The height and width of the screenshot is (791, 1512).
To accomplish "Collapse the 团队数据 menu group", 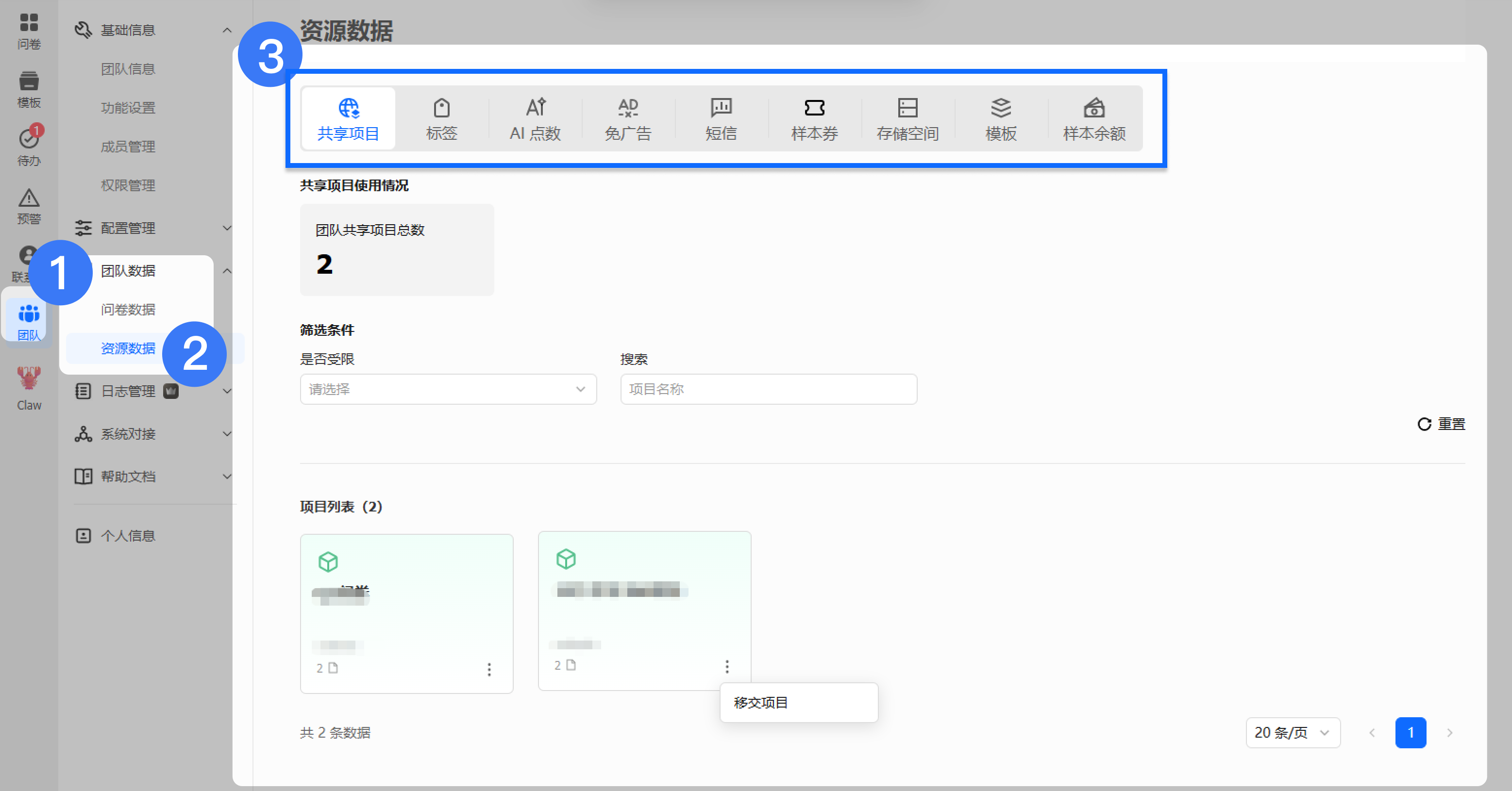I will 227,270.
